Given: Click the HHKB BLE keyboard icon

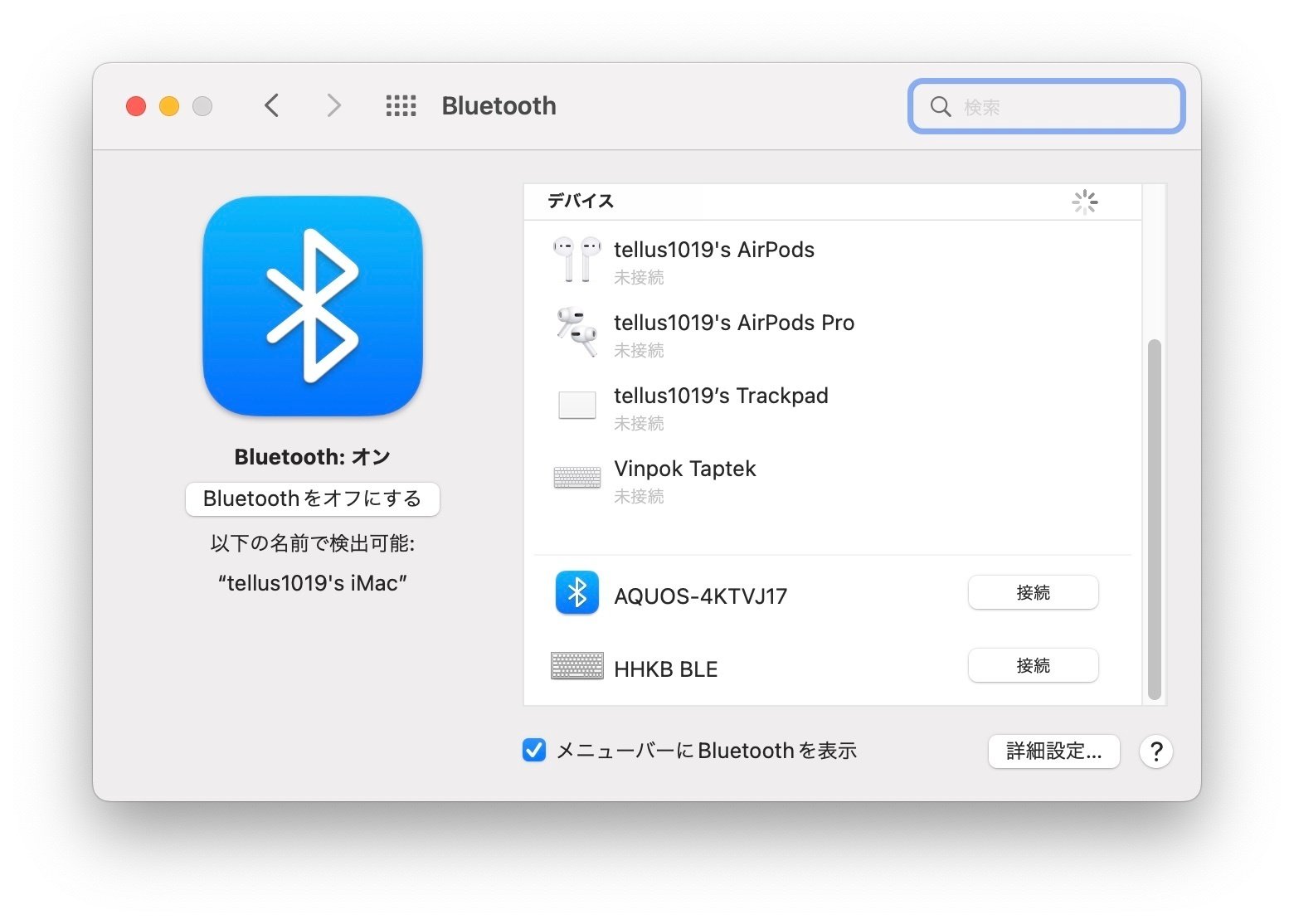Looking at the screenshot, I should tap(577, 665).
